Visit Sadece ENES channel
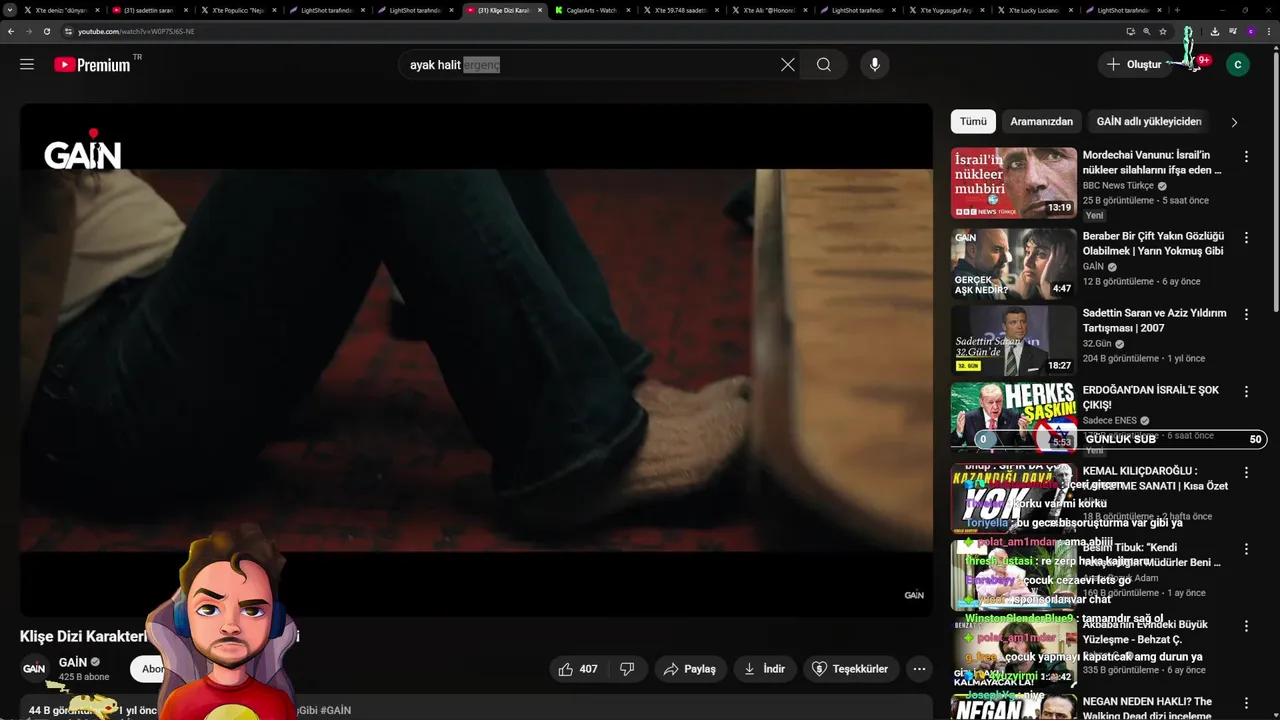1280x720 pixels. click(x=1110, y=421)
